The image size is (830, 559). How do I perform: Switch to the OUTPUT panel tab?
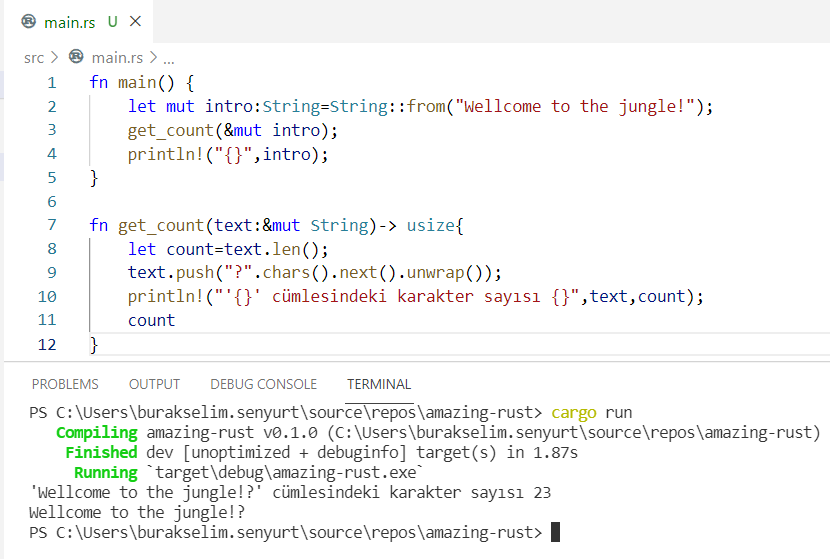154,384
